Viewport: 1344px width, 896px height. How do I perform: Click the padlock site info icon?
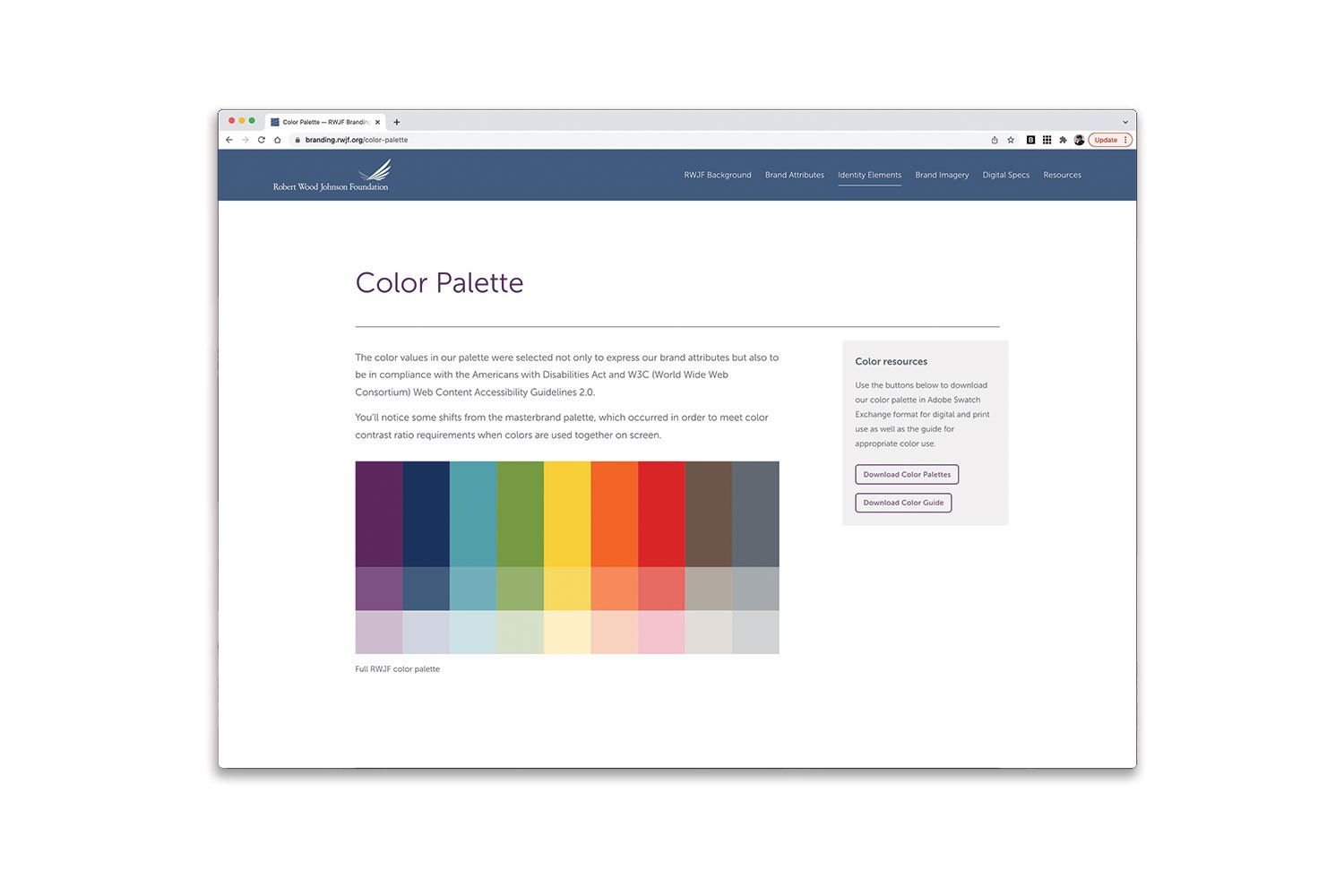point(297,140)
